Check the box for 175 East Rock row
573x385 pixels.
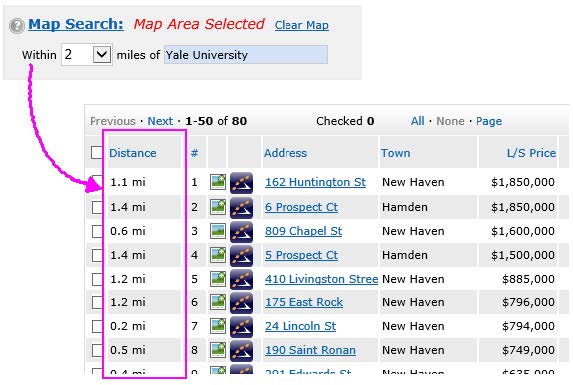click(x=97, y=302)
